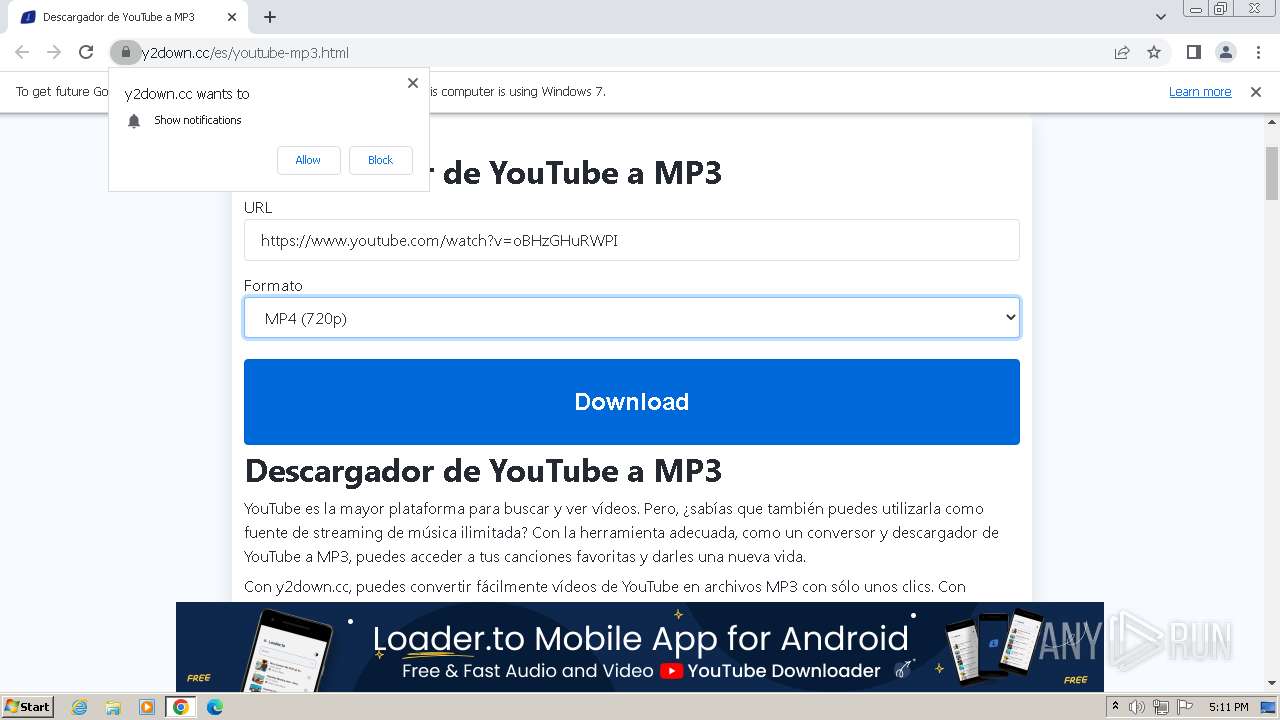Click the 'Formato' label
Viewport: 1280px width, 720px height.
pyautogui.click(x=273, y=286)
